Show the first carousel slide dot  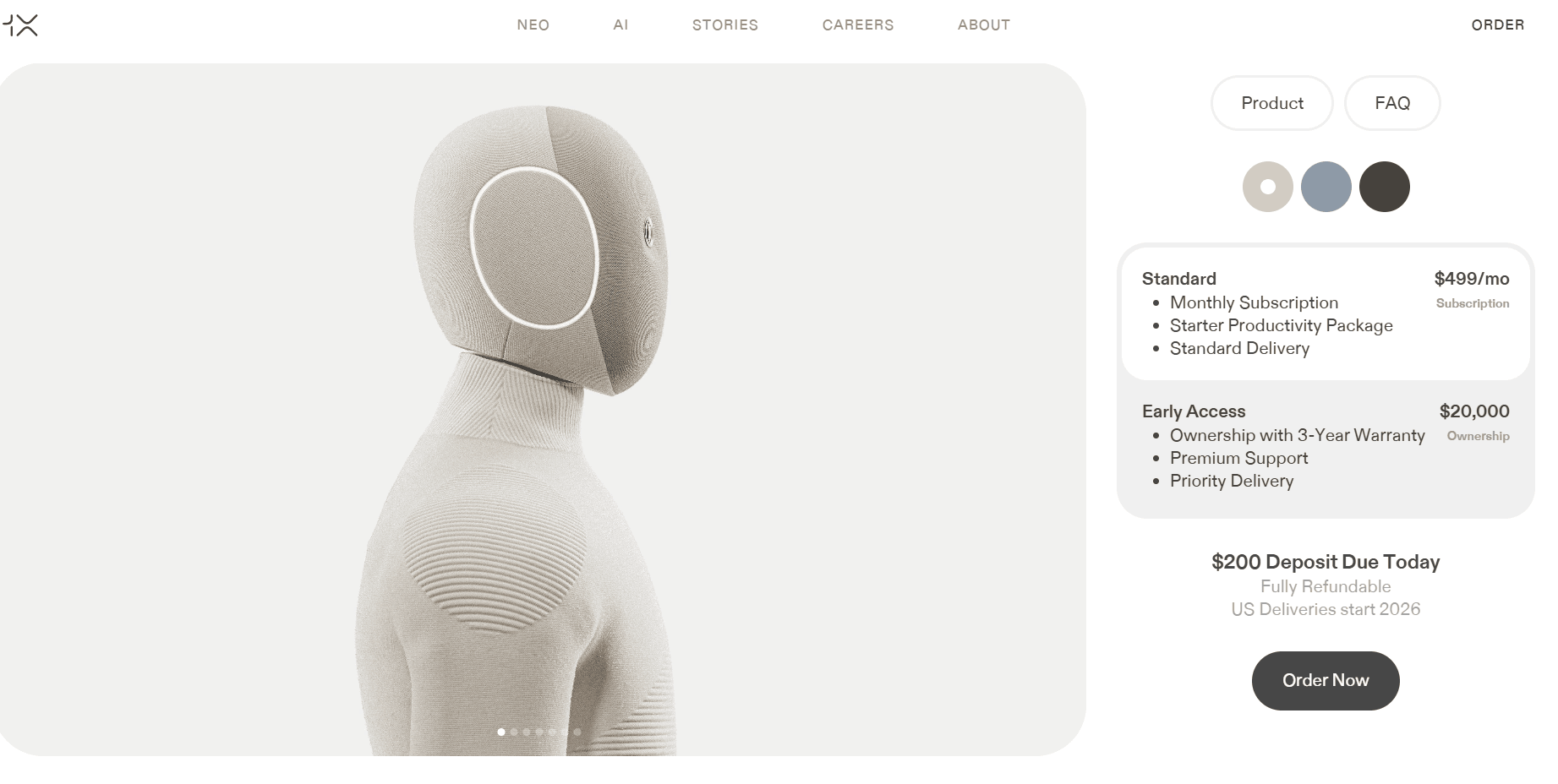pos(501,732)
